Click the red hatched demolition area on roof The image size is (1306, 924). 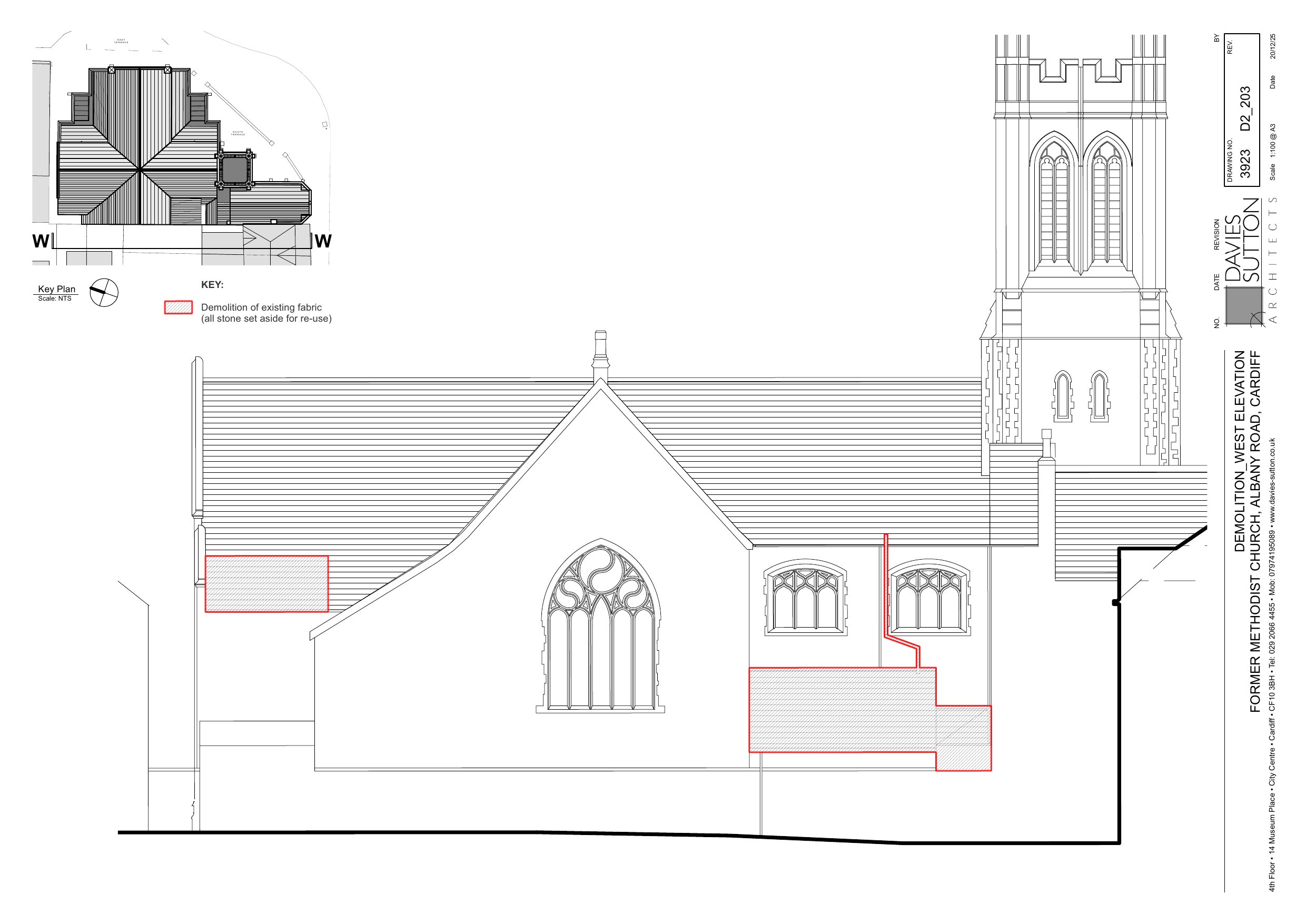coord(266,584)
